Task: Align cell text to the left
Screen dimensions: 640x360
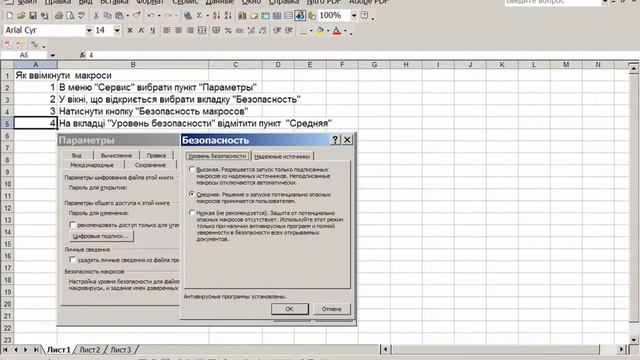Action: 167,31
